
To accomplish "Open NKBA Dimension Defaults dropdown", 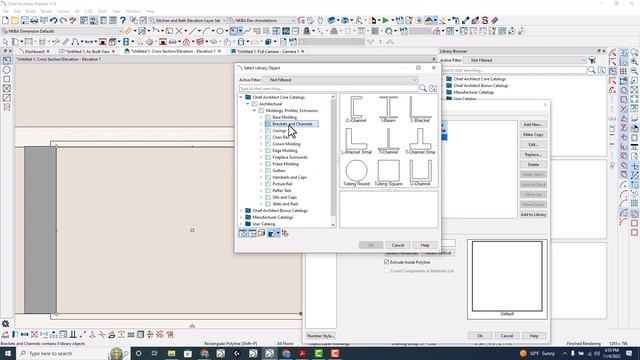I will tap(62, 31).
